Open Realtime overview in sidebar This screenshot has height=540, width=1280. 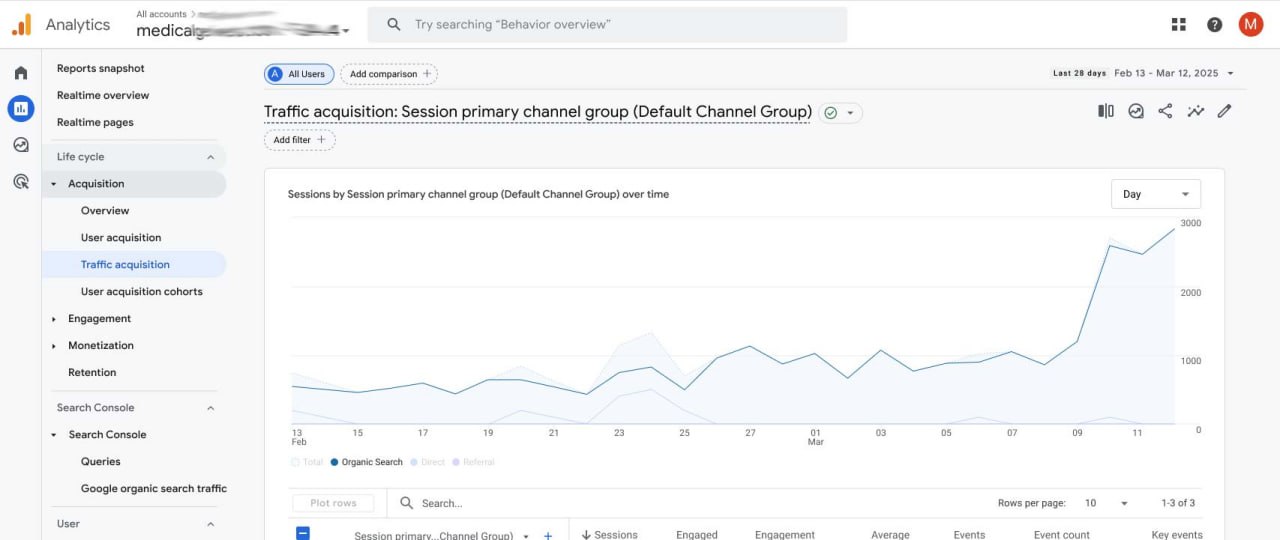pyautogui.click(x=103, y=96)
